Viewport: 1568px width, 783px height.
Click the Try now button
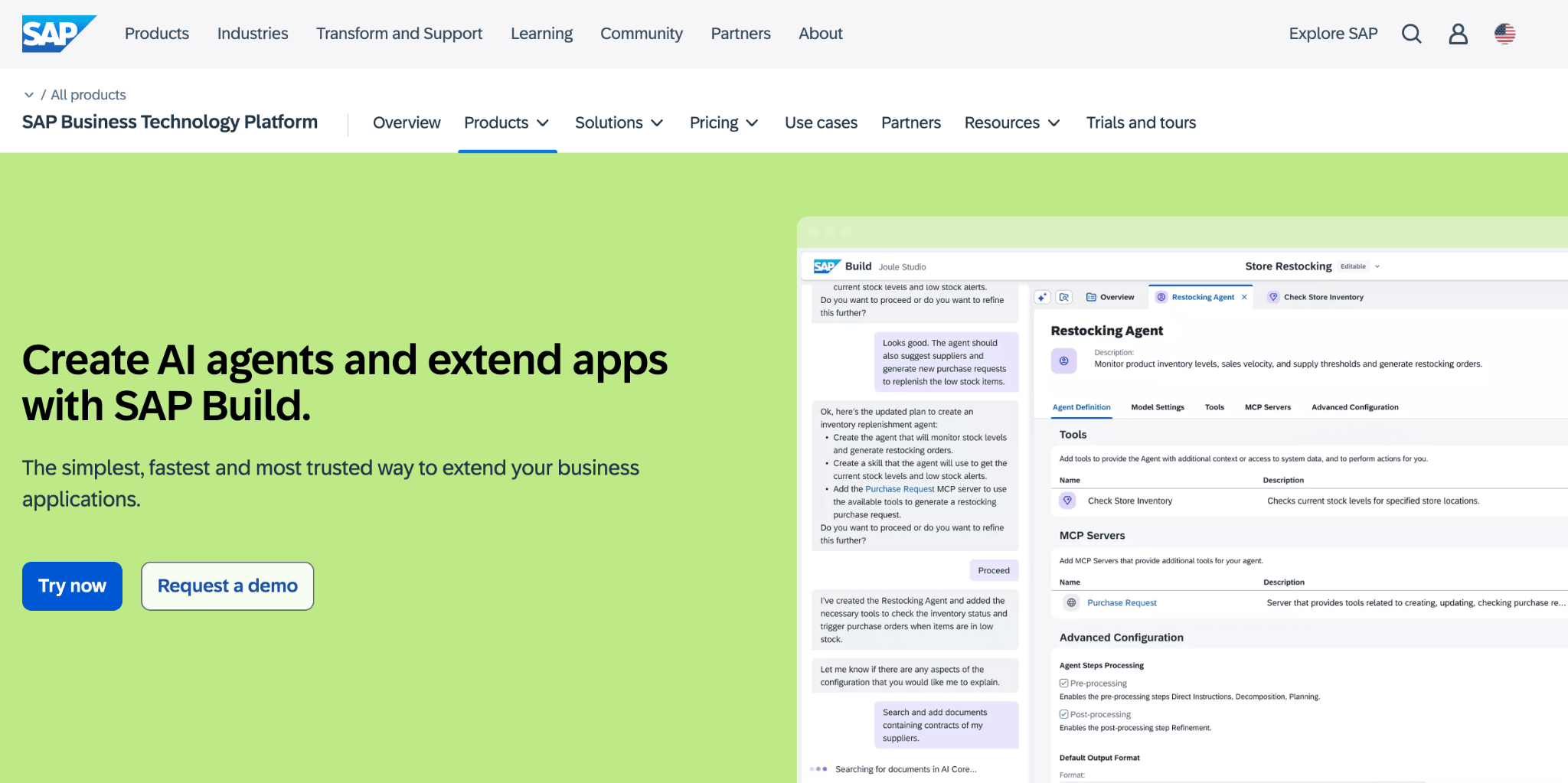pos(72,586)
